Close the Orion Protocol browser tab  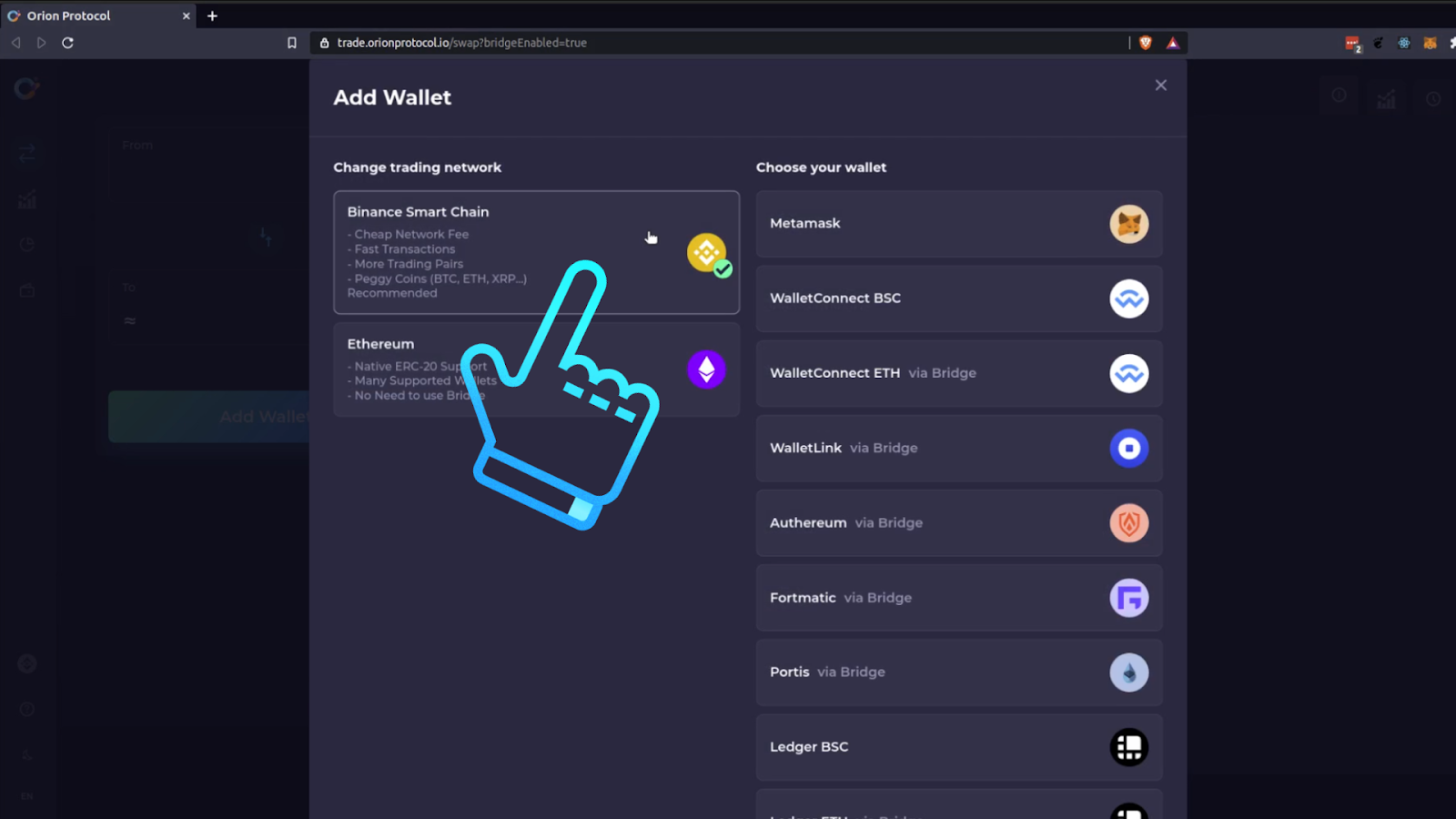(186, 15)
